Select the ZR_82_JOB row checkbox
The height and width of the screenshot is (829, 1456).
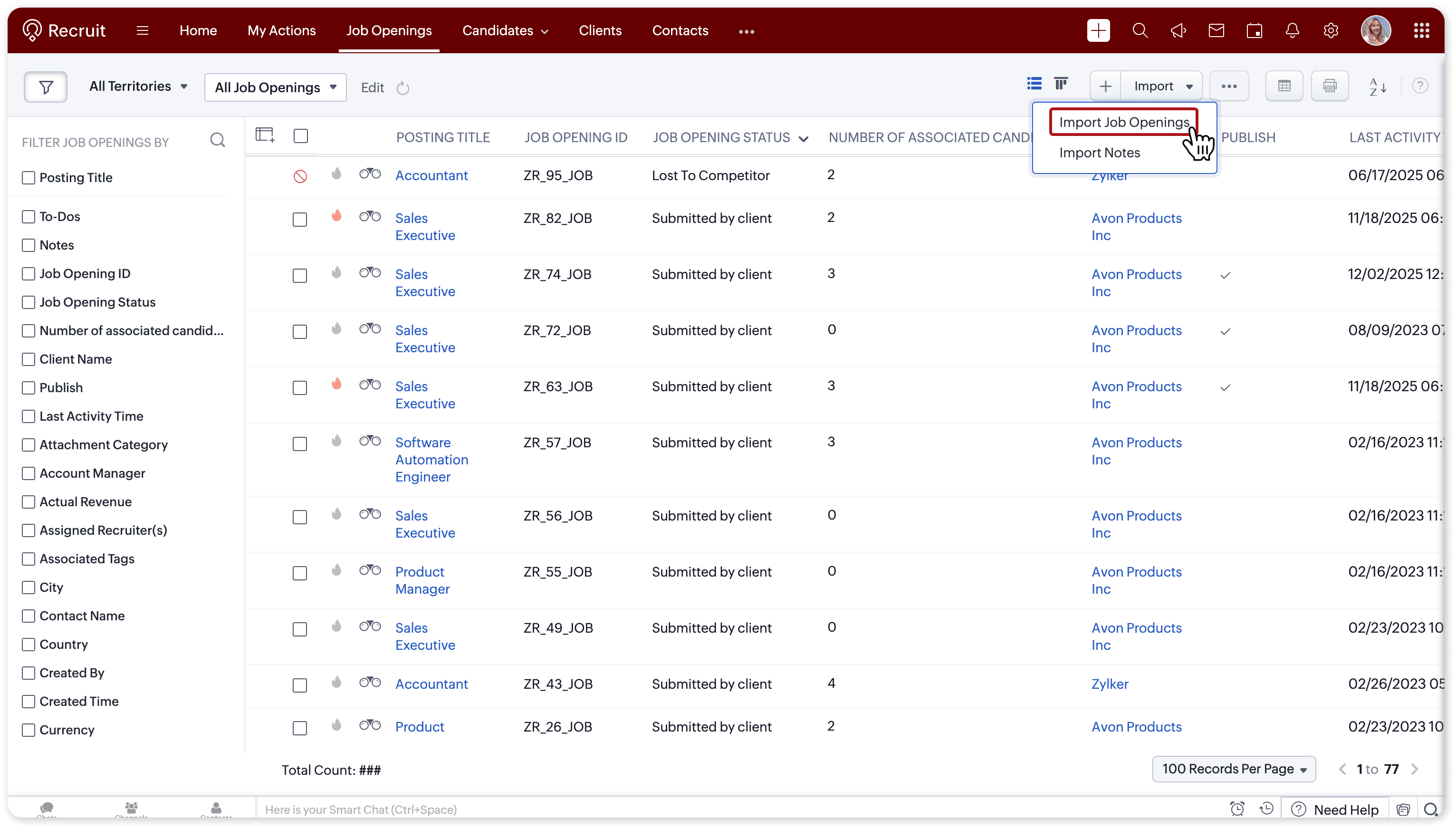point(299,219)
